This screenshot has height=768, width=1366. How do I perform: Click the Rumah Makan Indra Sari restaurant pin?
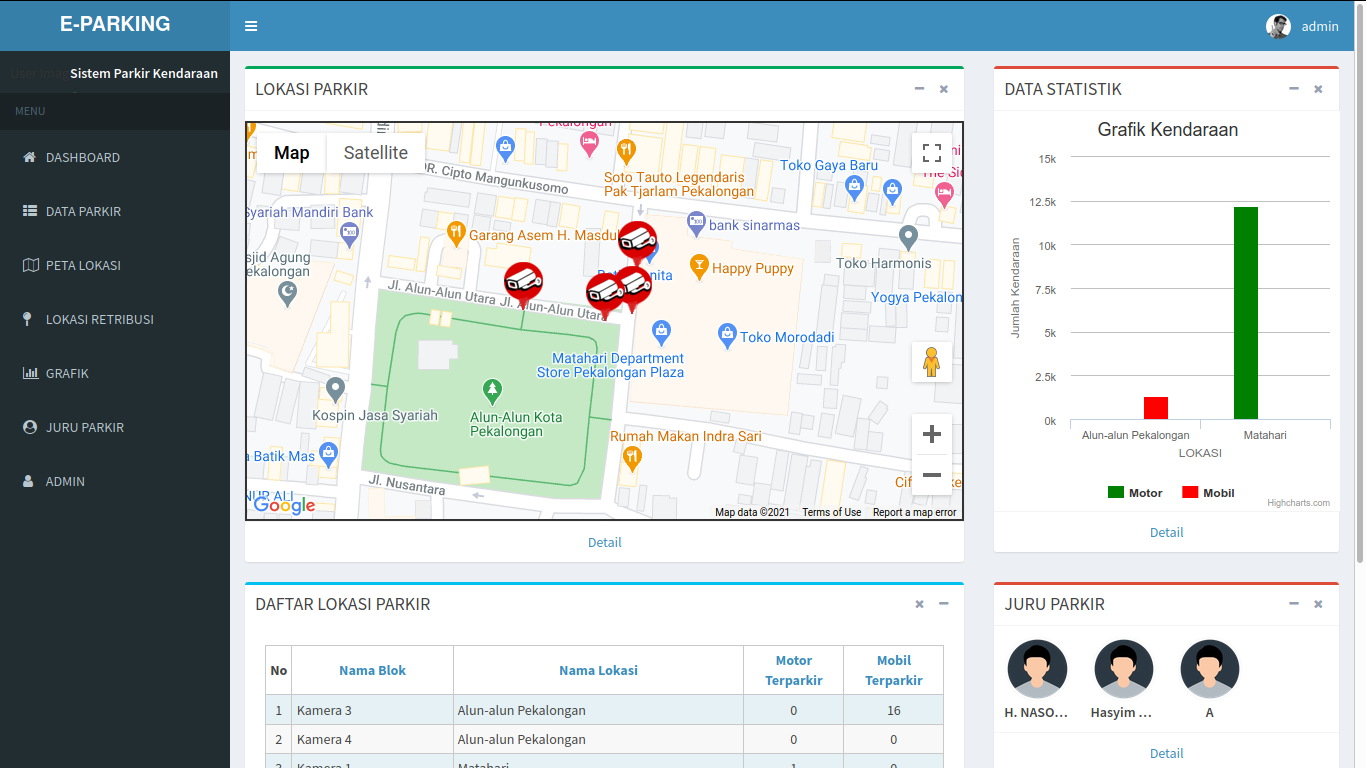(632, 458)
